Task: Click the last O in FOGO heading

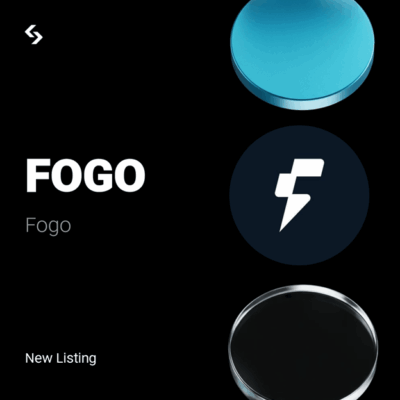Action: point(129,175)
